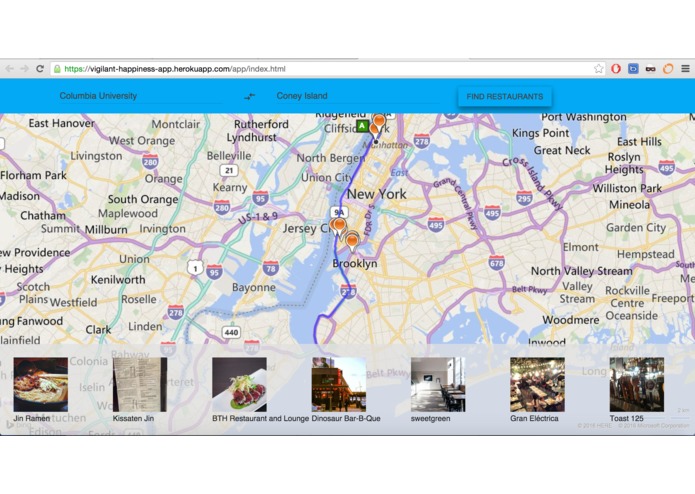
Task: Reload the page with refresh icon
Action: point(40,69)
